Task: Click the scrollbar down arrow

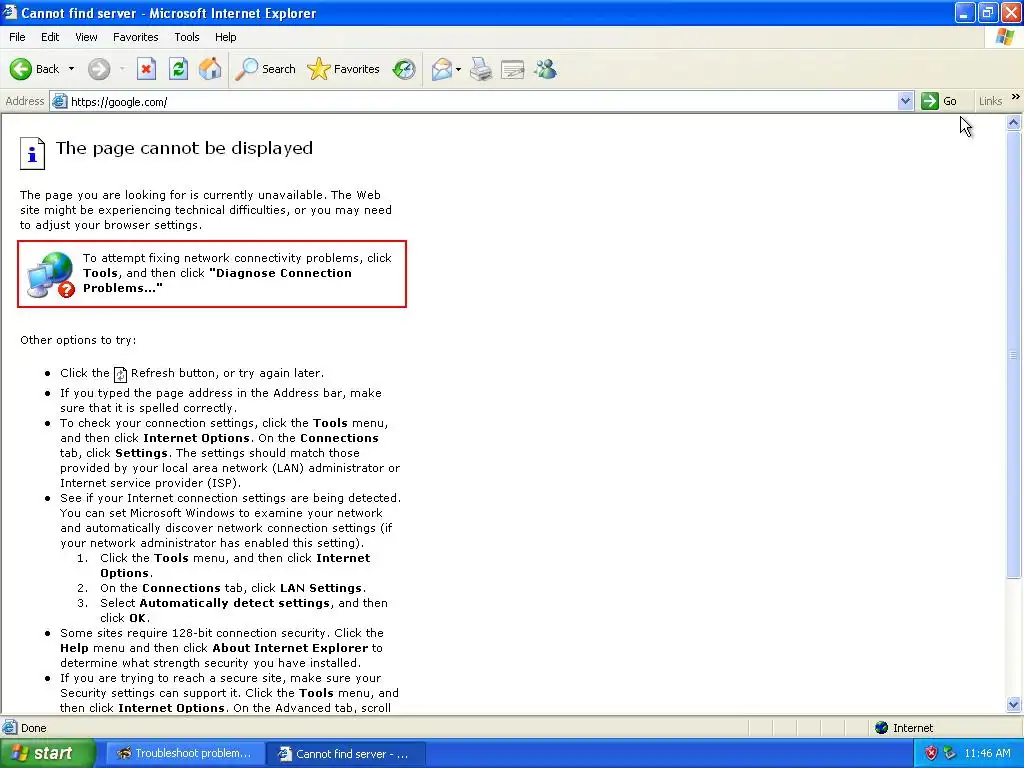Action: click(1014, 704)
